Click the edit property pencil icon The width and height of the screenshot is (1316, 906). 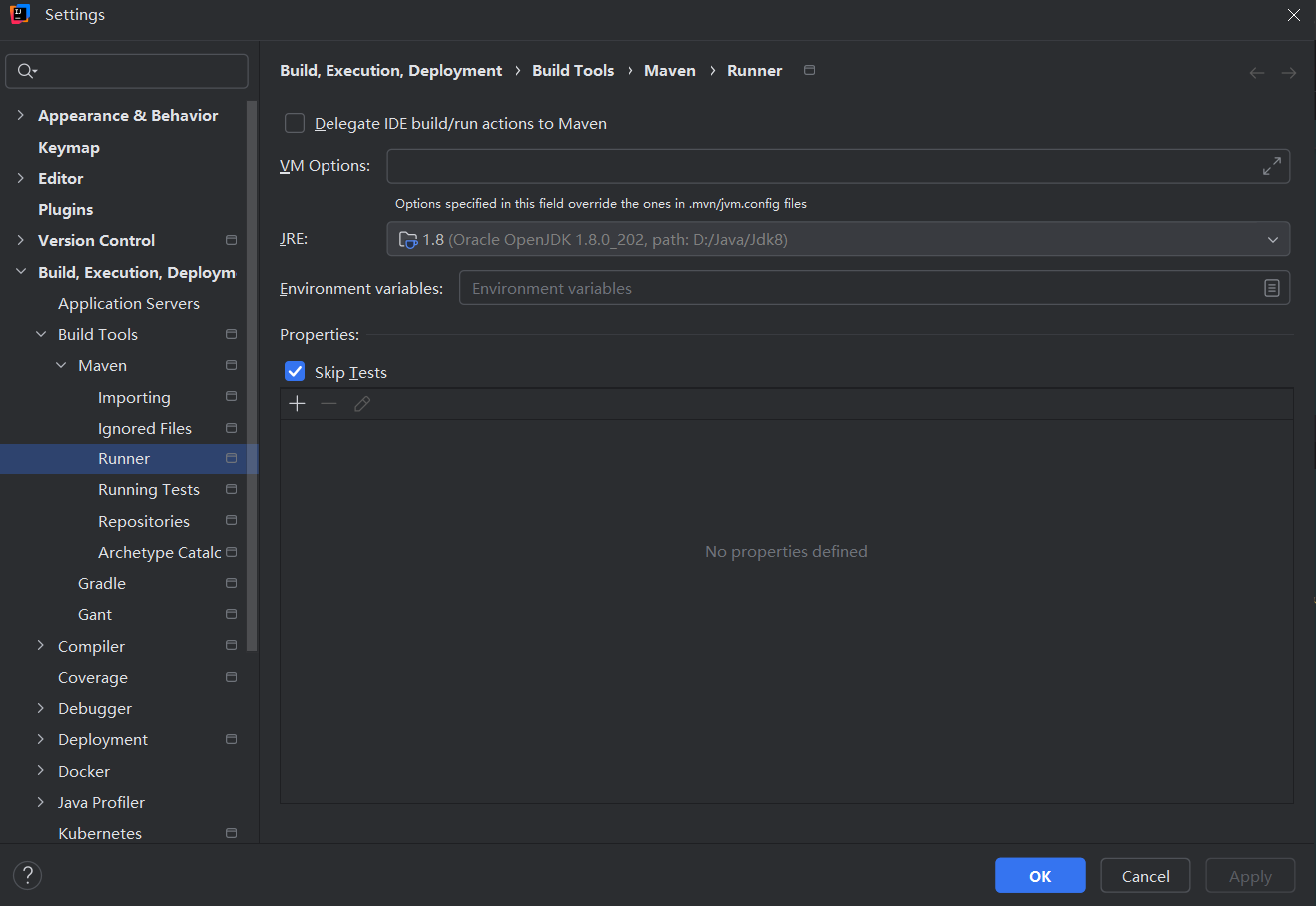pos(362,404)
